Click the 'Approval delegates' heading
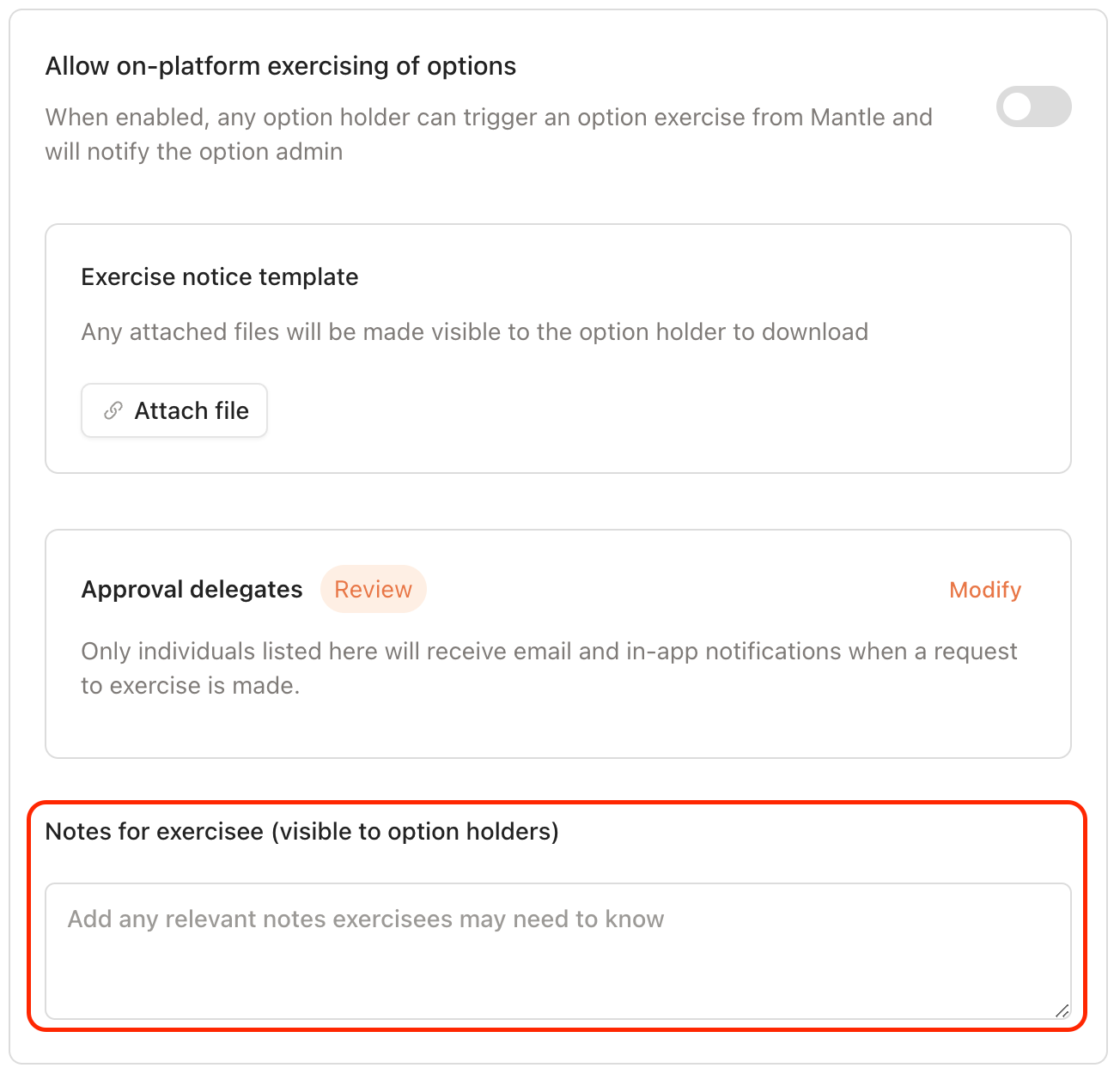1120x1080 pixels. point(192,589)
